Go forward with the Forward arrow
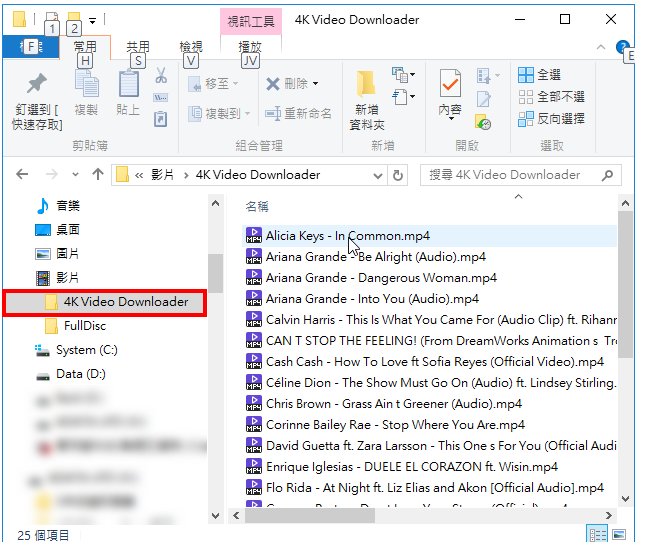Viewport: 651px width, 542px height. [x=51, y=174]
